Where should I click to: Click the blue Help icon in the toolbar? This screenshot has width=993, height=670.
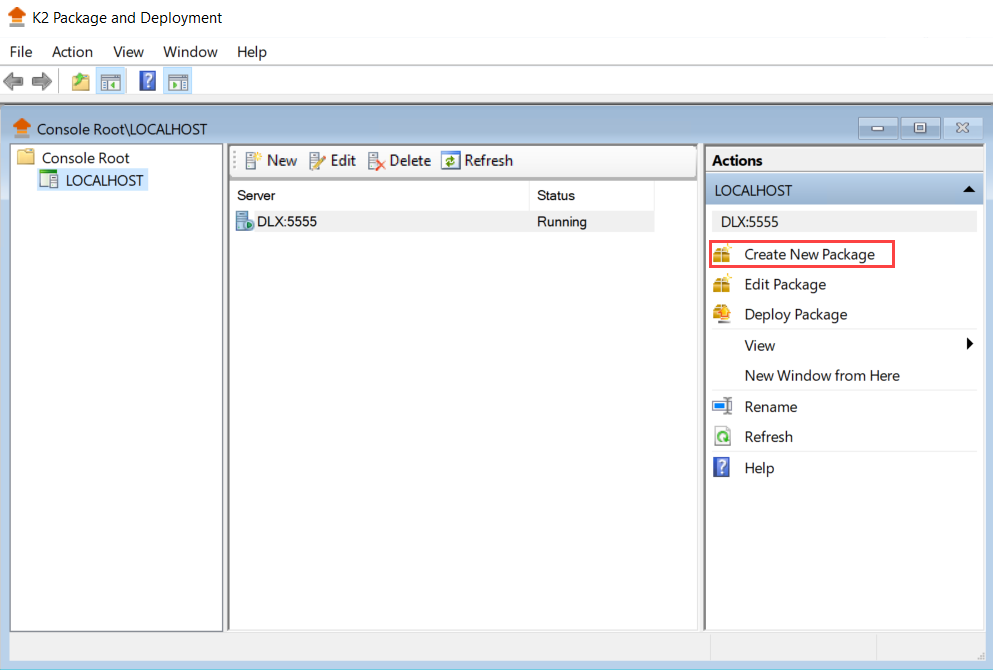click(147, 82)
